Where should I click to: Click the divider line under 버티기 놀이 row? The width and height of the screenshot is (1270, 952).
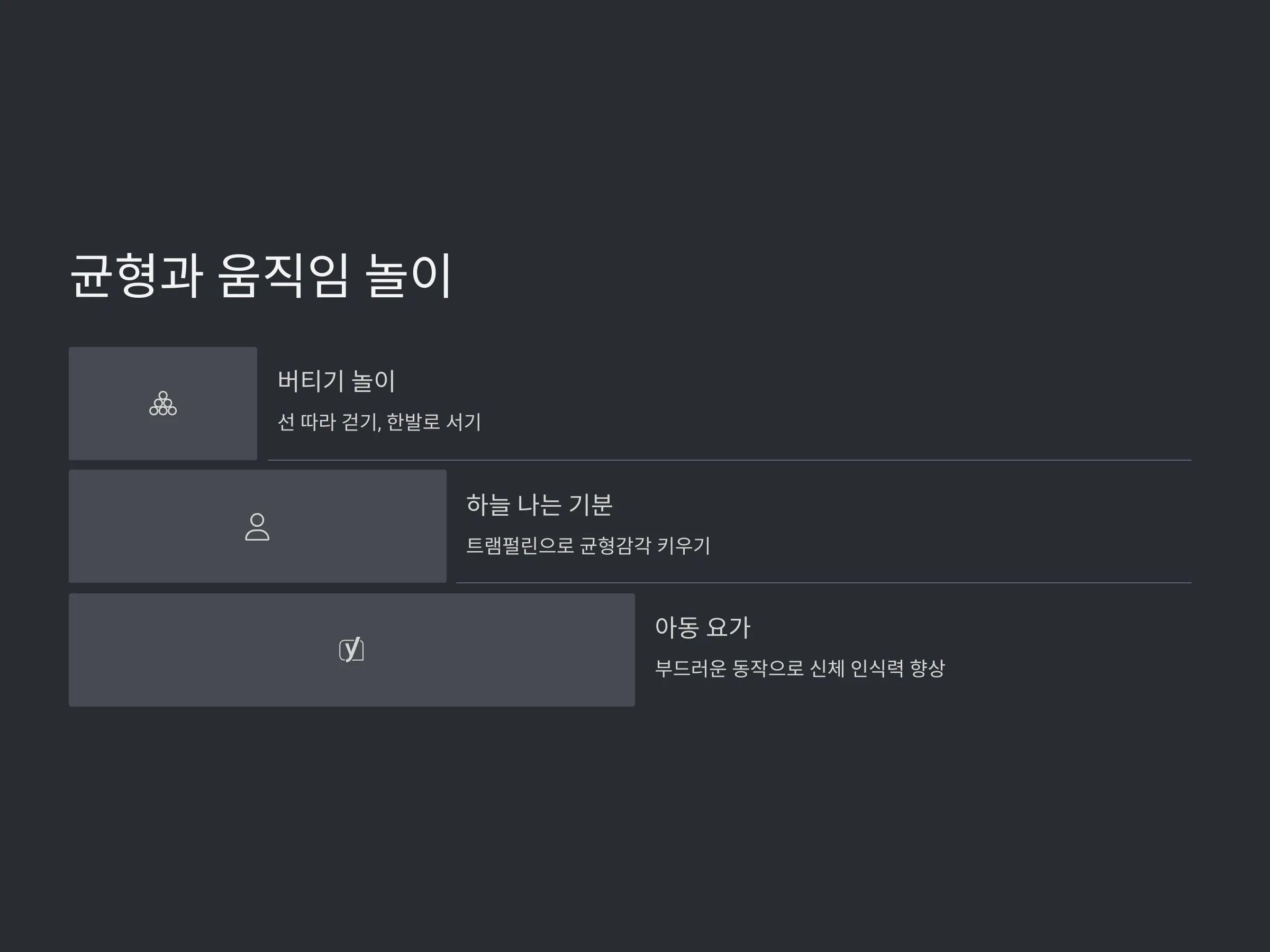point(730,460)
